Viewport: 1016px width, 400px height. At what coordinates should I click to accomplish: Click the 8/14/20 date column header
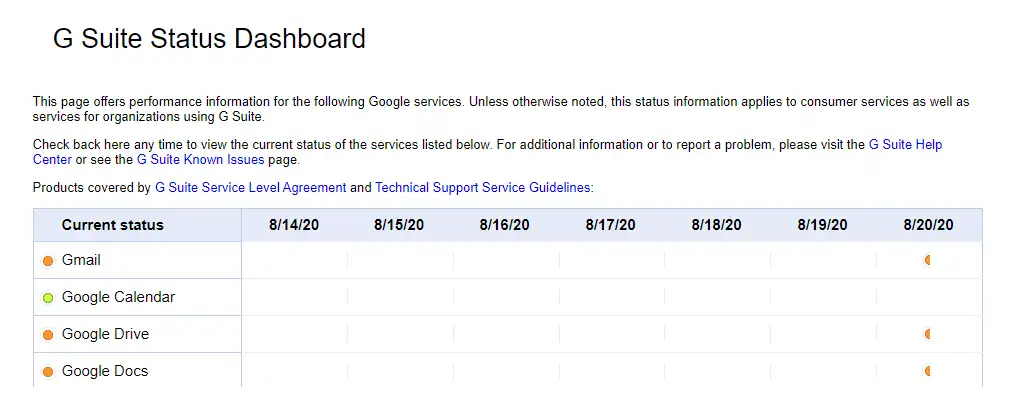tap(294, 225)
